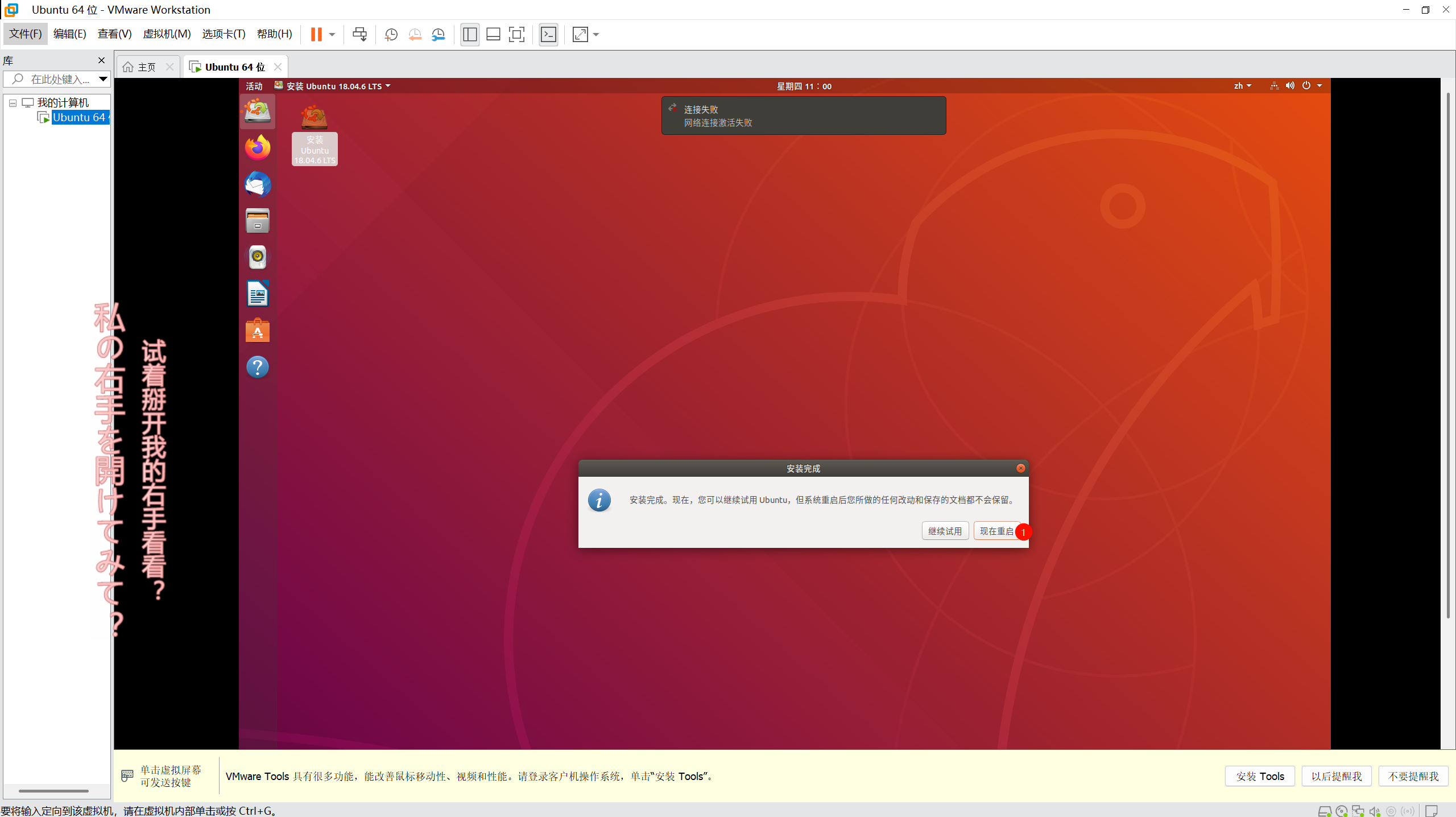Open the snapshot manager icon
1456x817 pixels.
[x=439, y=35]
